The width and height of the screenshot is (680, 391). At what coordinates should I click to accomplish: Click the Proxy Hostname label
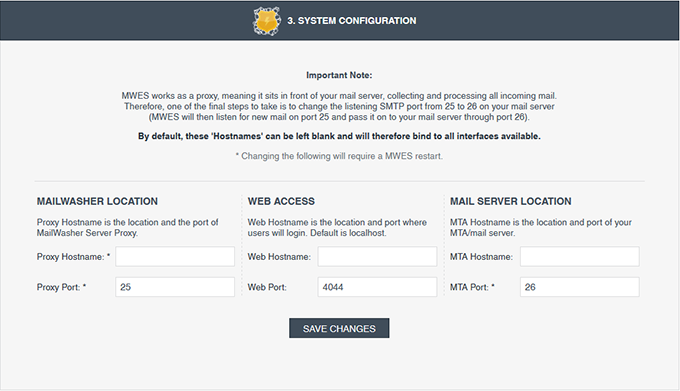(73, 257)
